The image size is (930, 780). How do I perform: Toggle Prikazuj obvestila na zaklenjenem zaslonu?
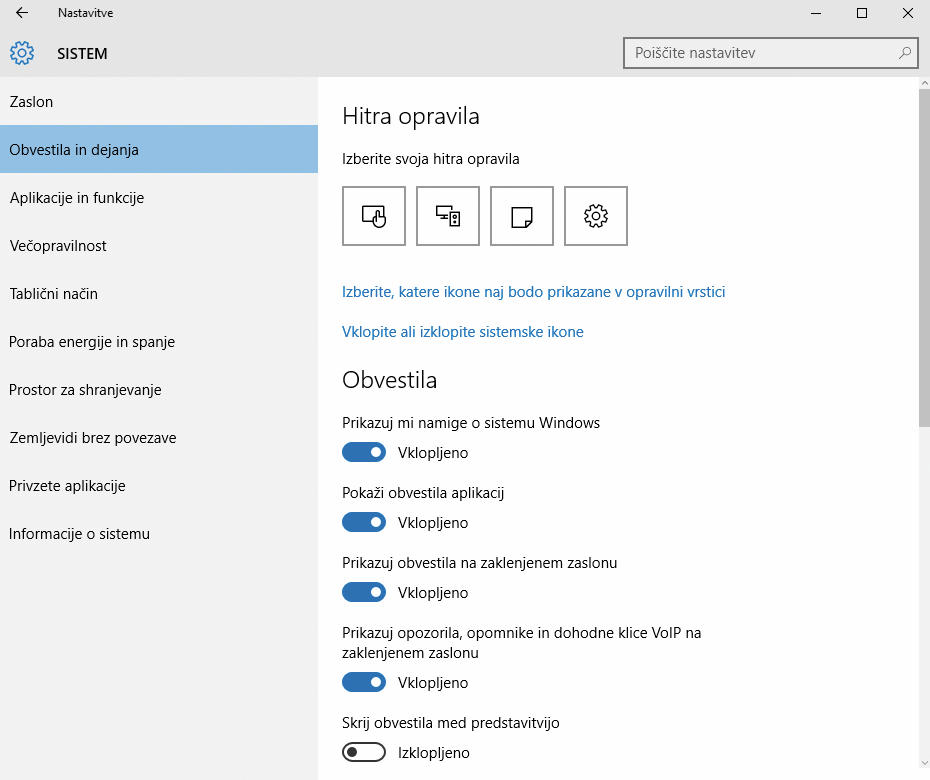click(364, 593)
